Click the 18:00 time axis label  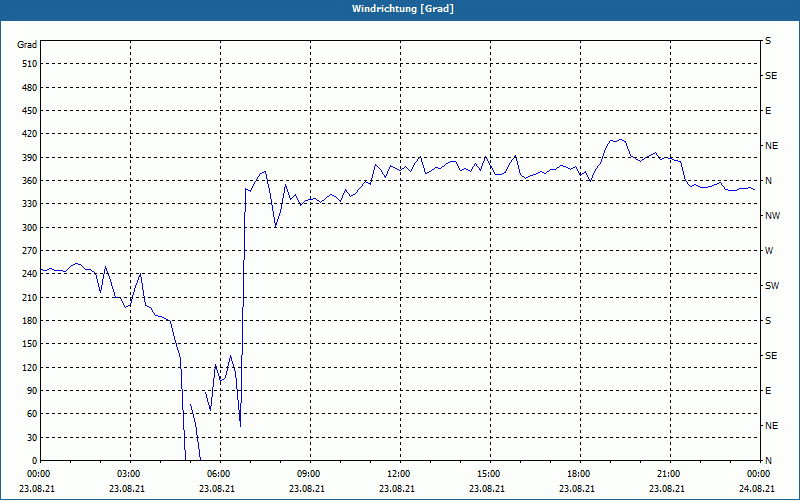pos(579,474)
